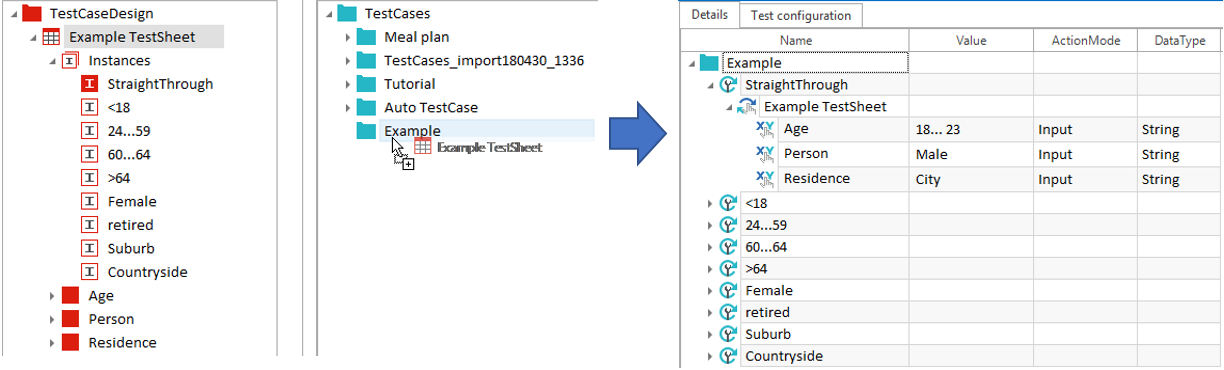This screenshot has width=1224, height=370.
Task: Collapse the Instances node
Action: tap(51, 61)
